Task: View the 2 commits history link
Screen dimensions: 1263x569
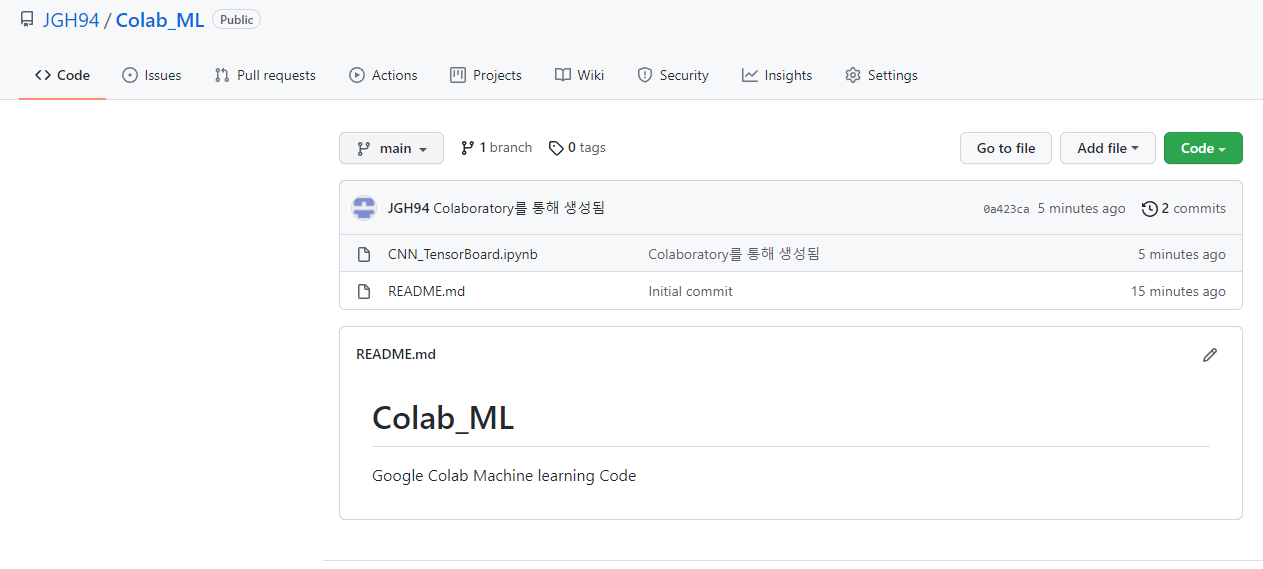Action: coord(1183,208)
